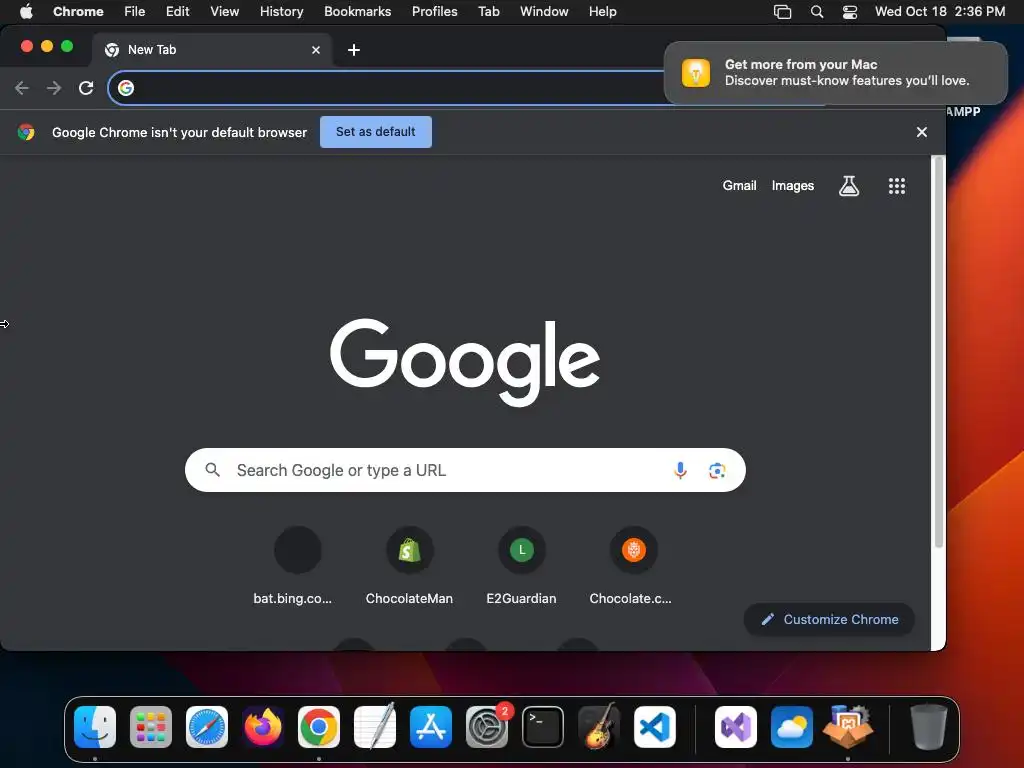Open the Profiles menu
The image size is (1024, 768).
(x=434, y=12)
